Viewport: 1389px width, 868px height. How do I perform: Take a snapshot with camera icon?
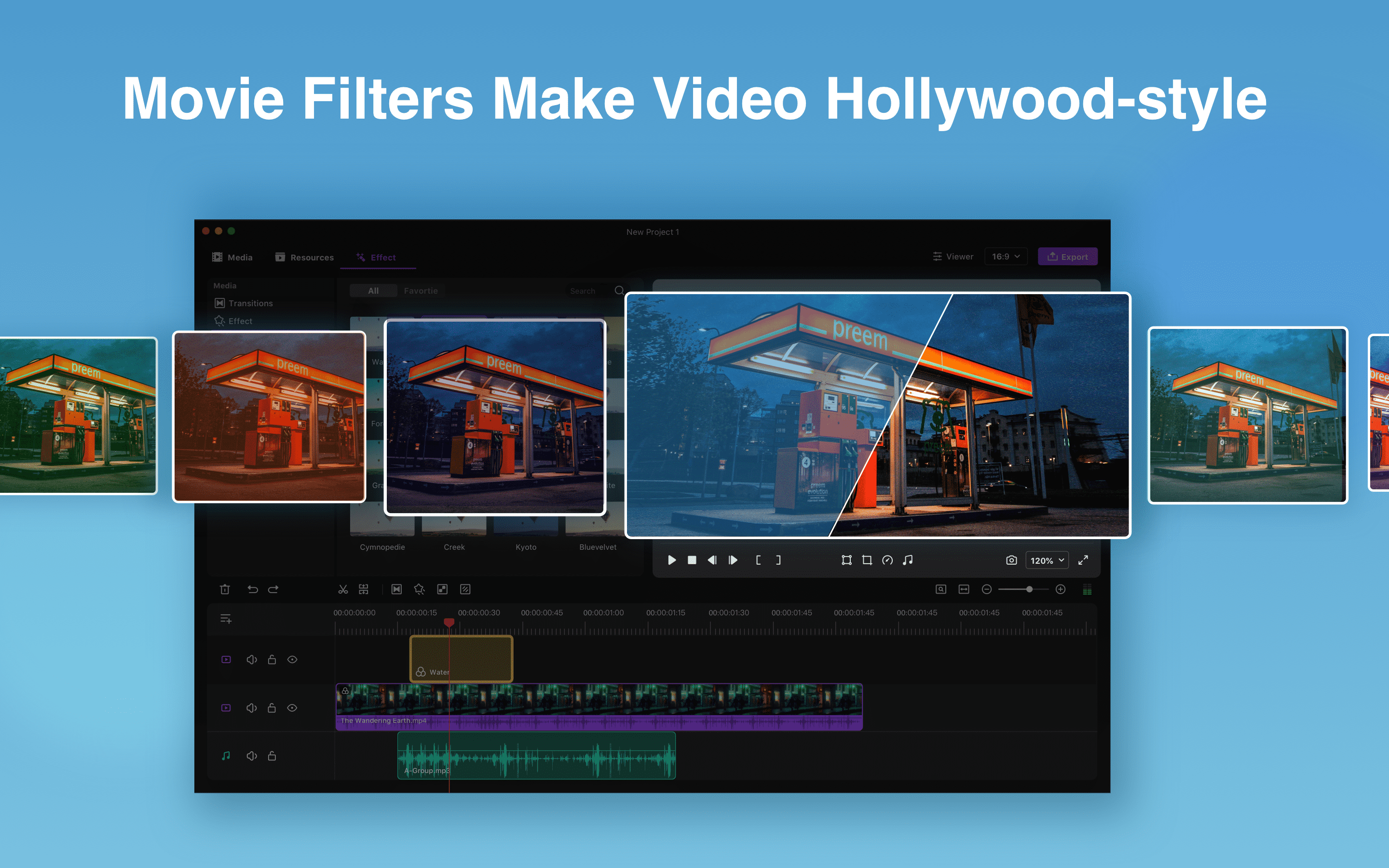pyautogui.click(x=1011, y=560)
